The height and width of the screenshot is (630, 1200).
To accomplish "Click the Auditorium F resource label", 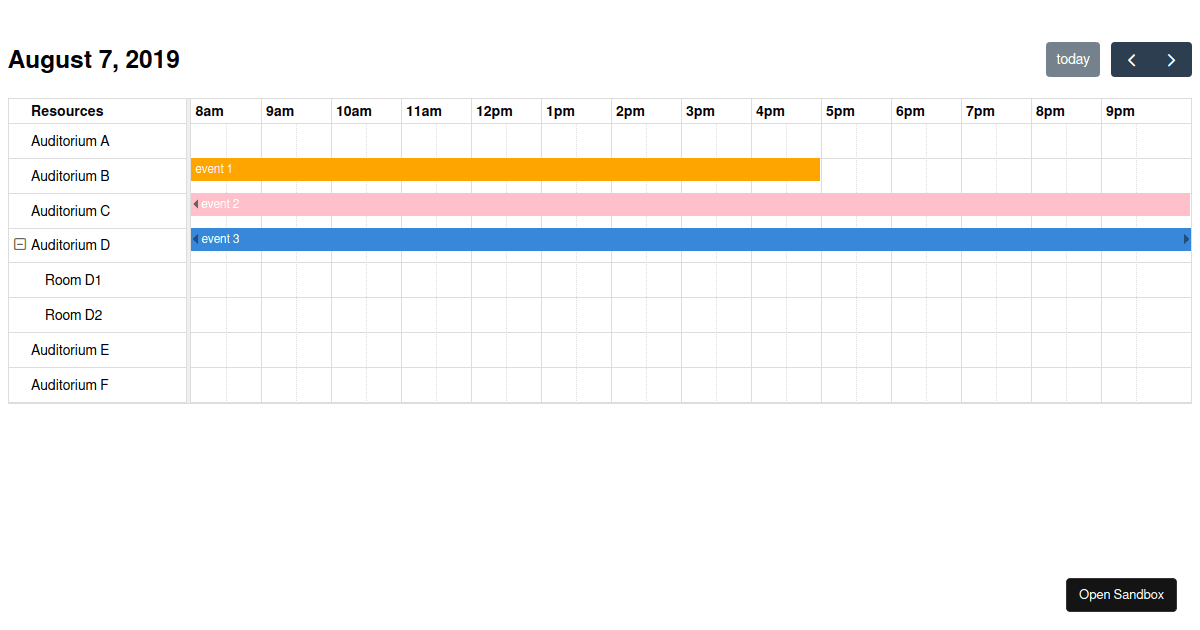I will click(69, 385).
